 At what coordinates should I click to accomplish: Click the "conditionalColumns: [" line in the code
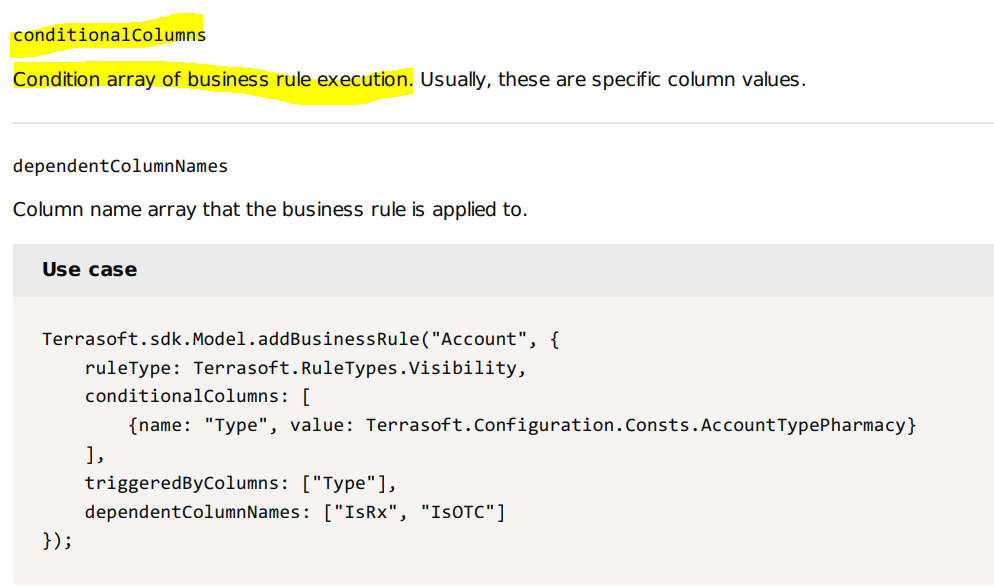[x=198, y=396]
